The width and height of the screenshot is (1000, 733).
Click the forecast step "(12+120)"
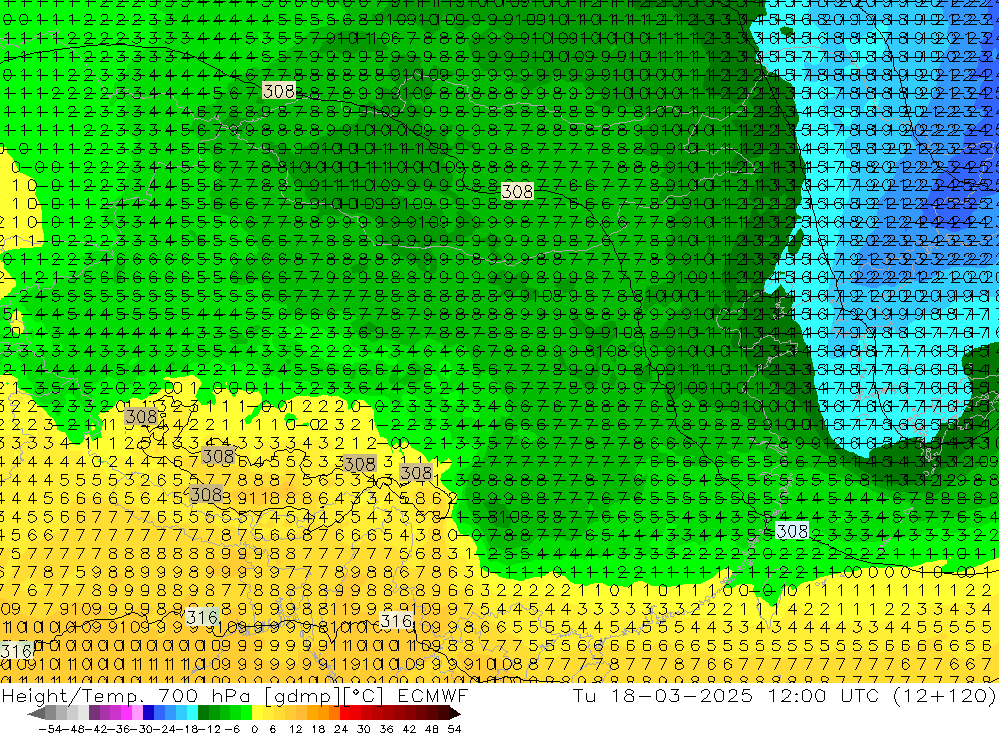[945, 696]
